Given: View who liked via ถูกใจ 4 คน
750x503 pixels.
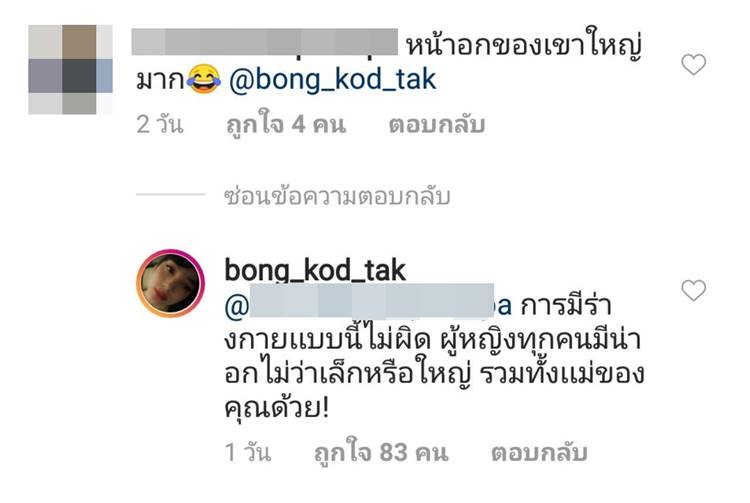Looking at the screenshot, I should (286, 125).
